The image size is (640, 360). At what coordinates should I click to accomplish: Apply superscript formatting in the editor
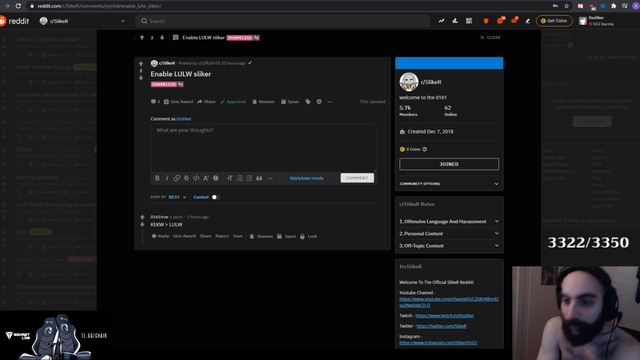tap(206, 178)
